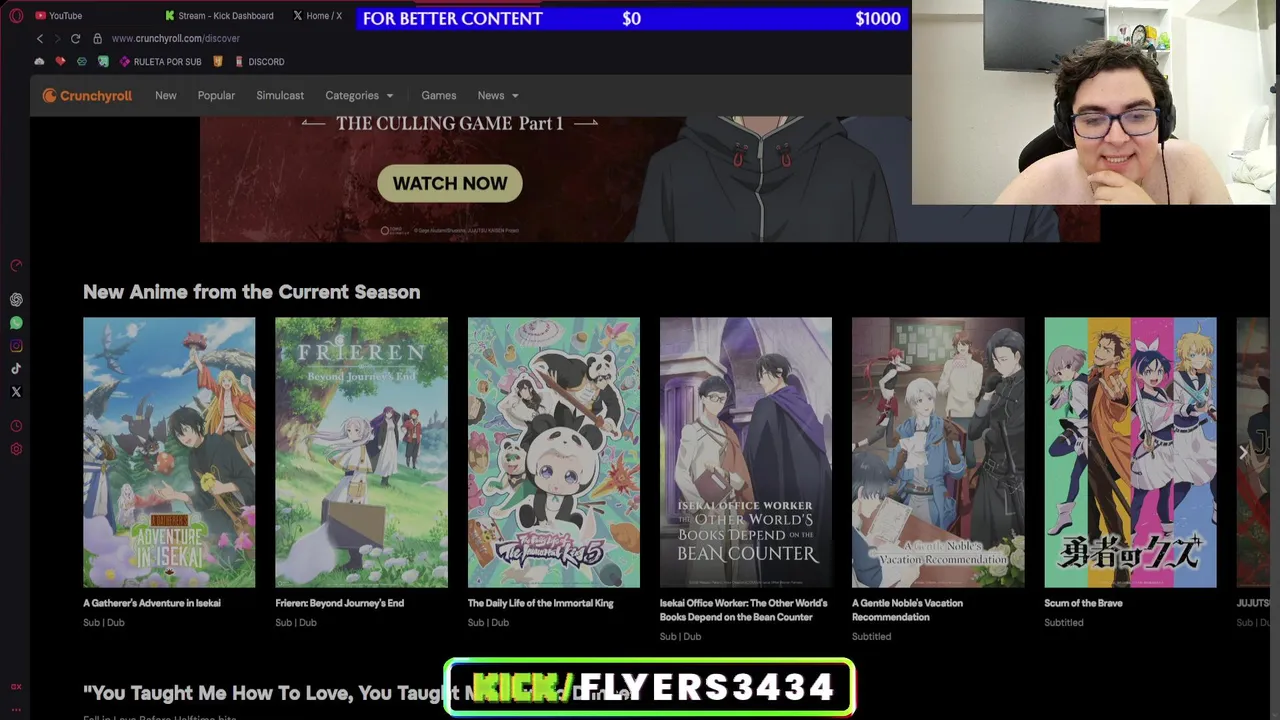The height and width of the screenshot is (720, 1280).
Task: Click the WATCH NOW button
Action: [450, 183]
